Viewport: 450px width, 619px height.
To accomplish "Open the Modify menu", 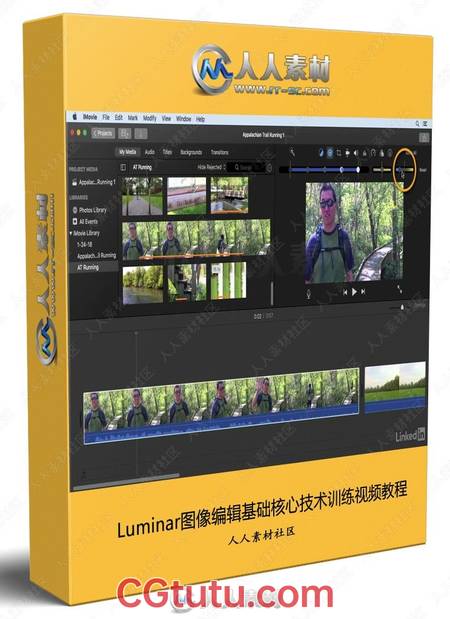I will pyautogui.click(x=150, y=118).
